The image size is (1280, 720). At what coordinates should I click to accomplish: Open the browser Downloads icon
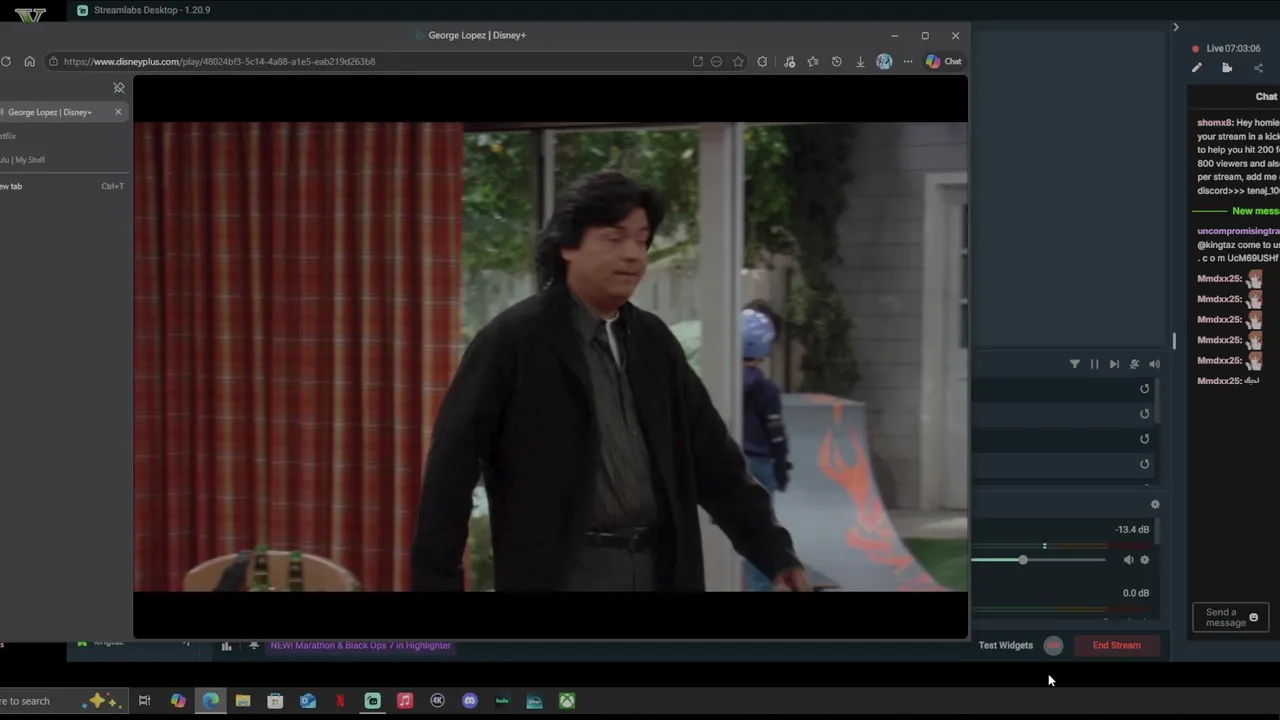tap(860, 61)
